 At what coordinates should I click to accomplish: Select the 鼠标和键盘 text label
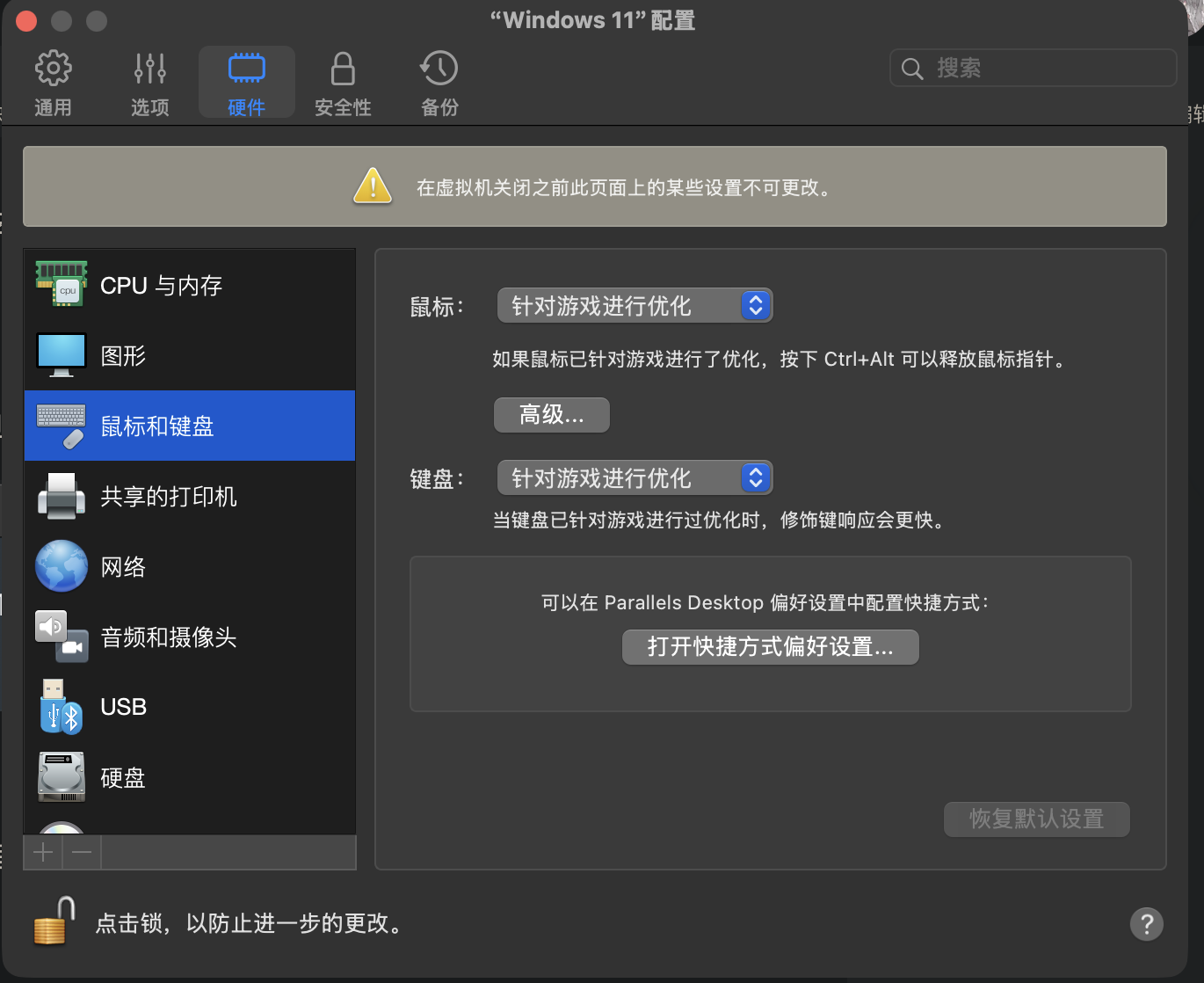click(157, 426)
